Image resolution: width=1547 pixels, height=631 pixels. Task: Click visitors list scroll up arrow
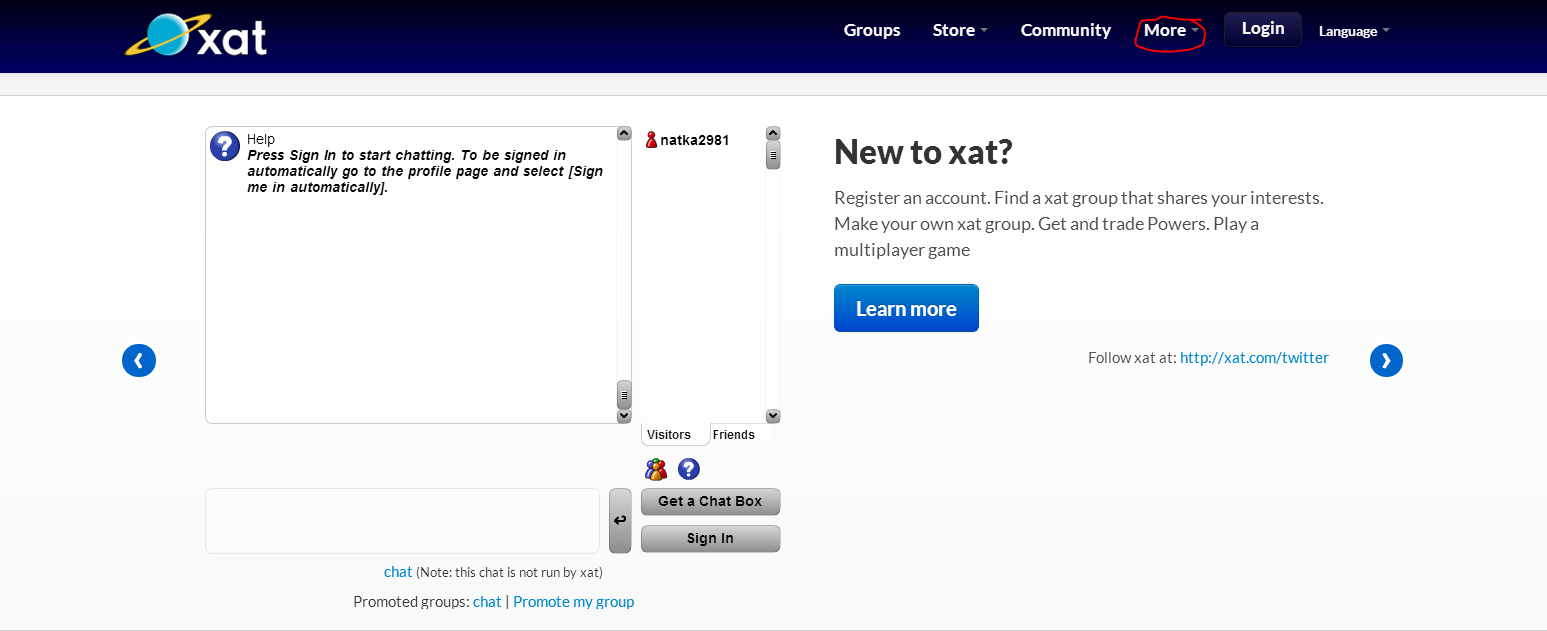coord(773,133)
